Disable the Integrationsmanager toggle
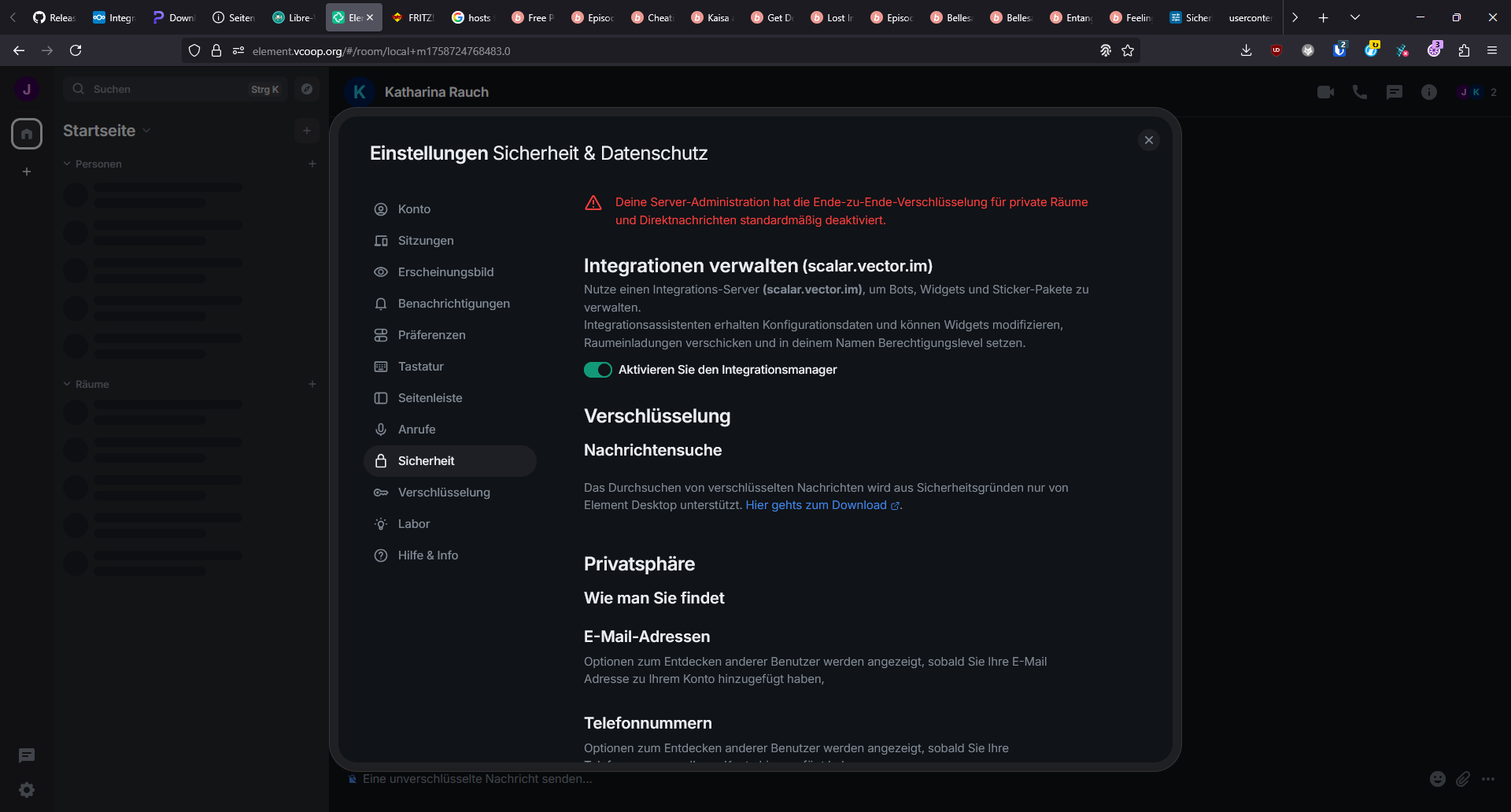Screen dimensions: 1511x812 [598, 370]
